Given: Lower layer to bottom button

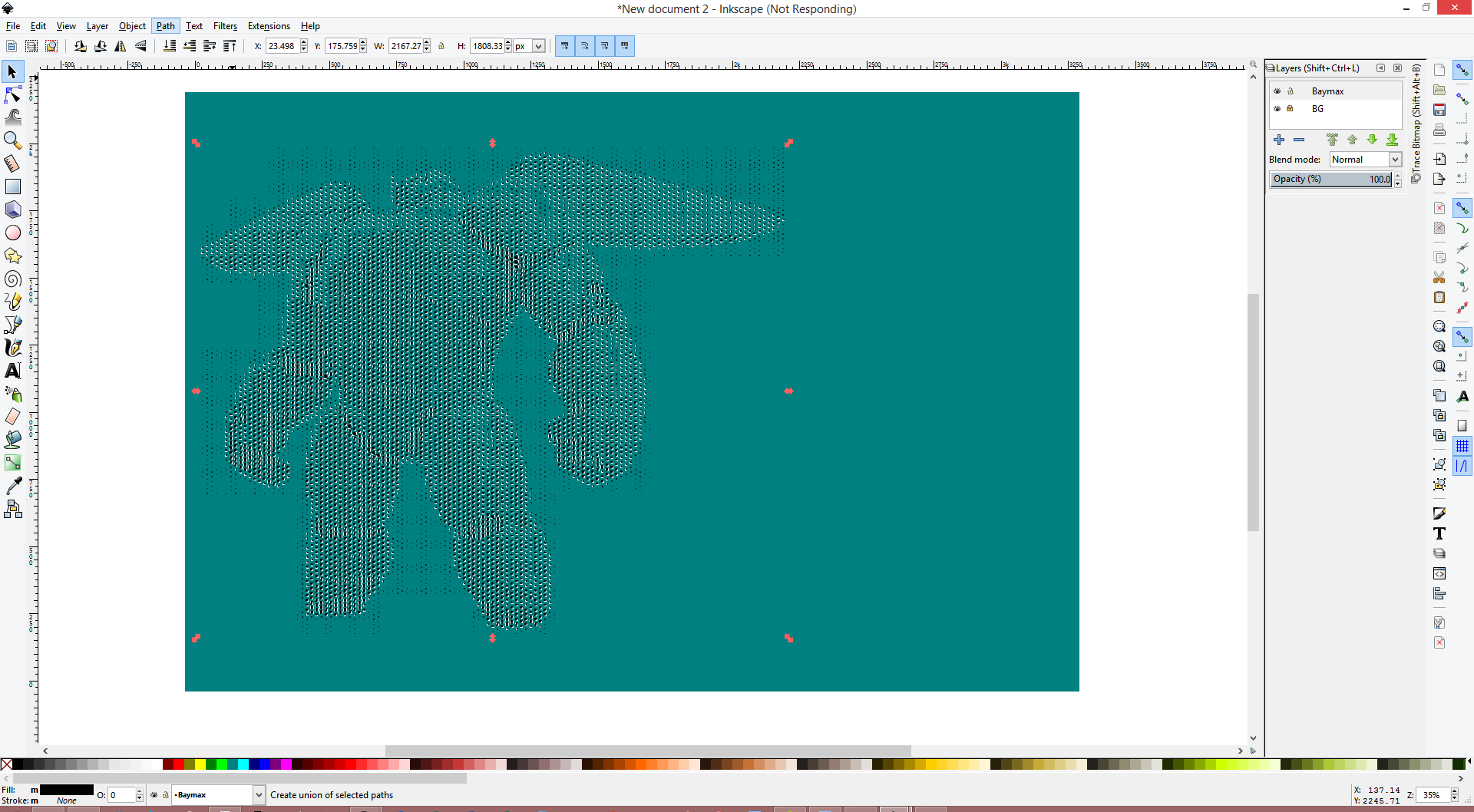Looking at the screenshot, I should (x=1392, y=140).
